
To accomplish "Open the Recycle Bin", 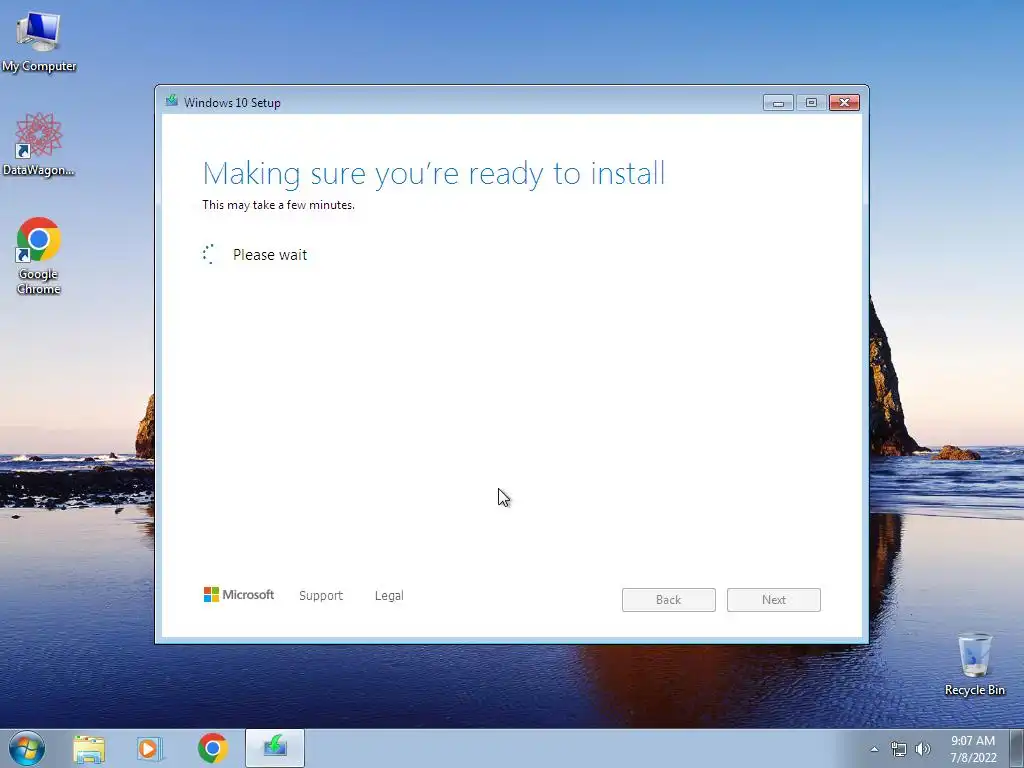I will [974, 664].
